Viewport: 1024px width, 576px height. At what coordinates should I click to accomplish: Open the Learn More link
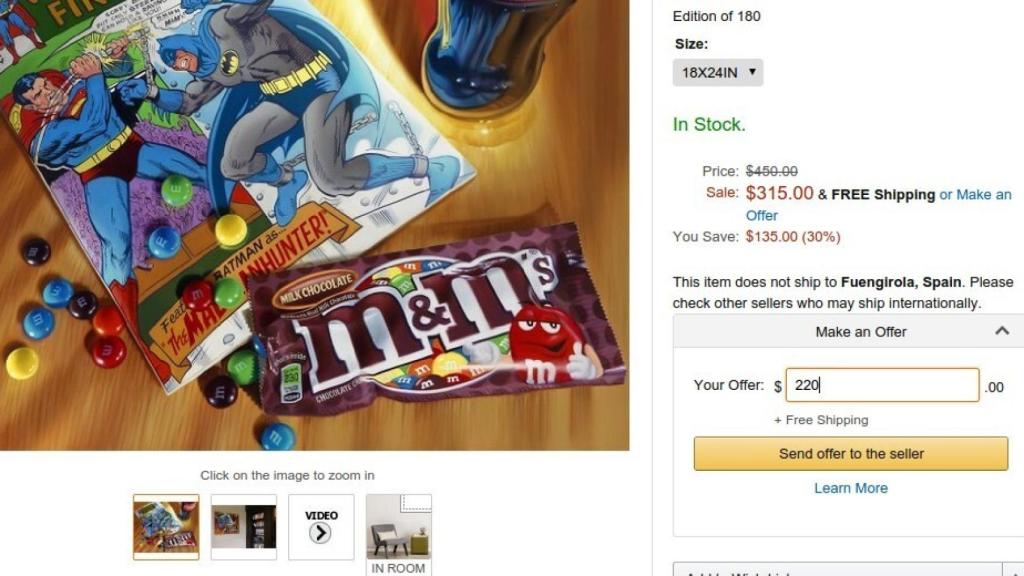(850, 488)
